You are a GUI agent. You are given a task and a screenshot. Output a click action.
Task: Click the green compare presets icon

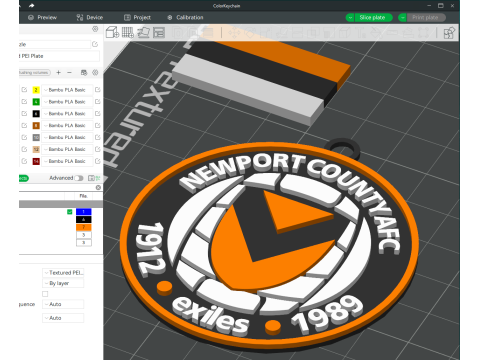pyautogui.click(x=98, y=178)
